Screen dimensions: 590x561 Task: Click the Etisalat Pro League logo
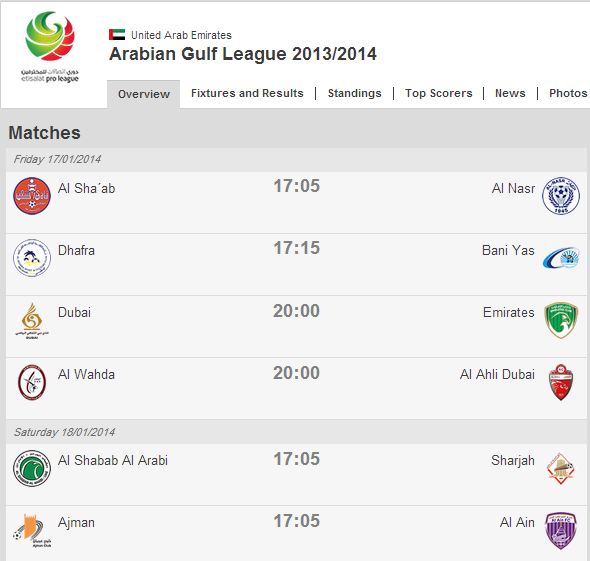pyautogui.click(x=50, y=47)
